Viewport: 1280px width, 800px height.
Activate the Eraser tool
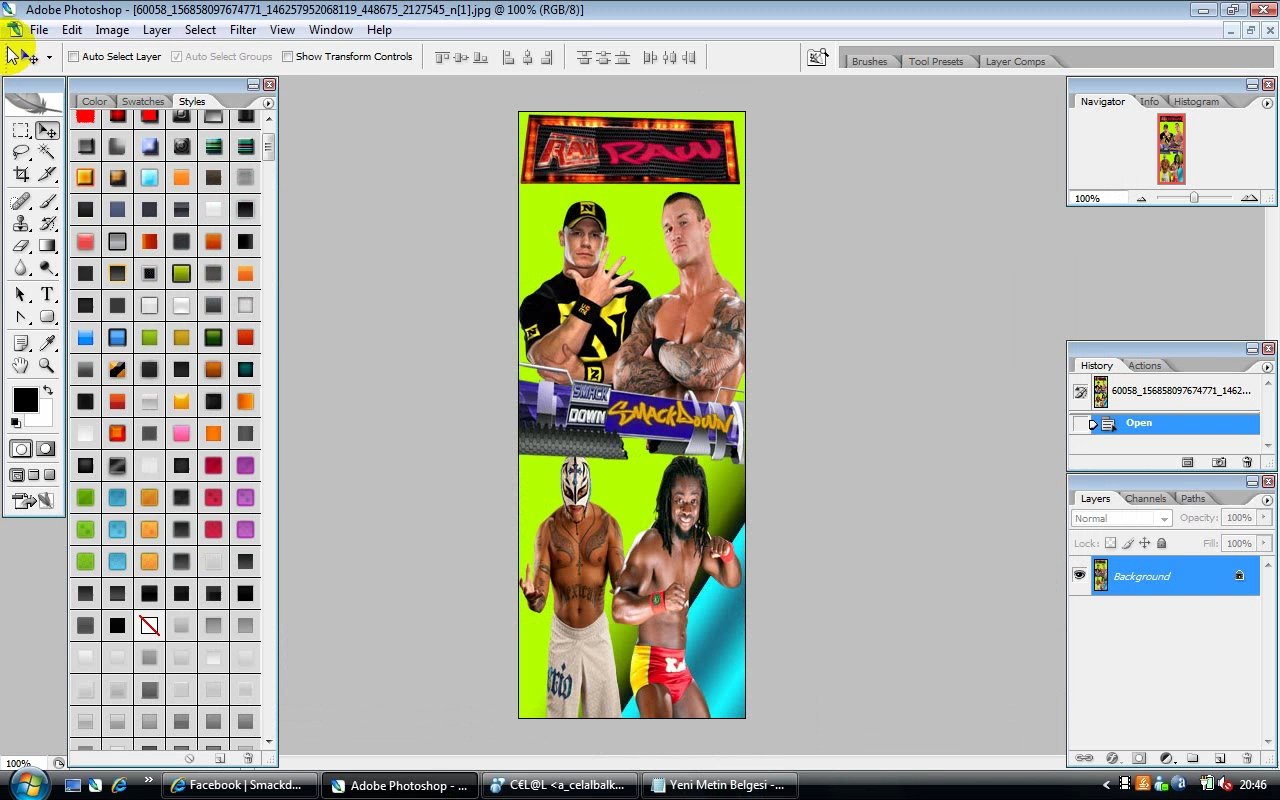[21, 246]
